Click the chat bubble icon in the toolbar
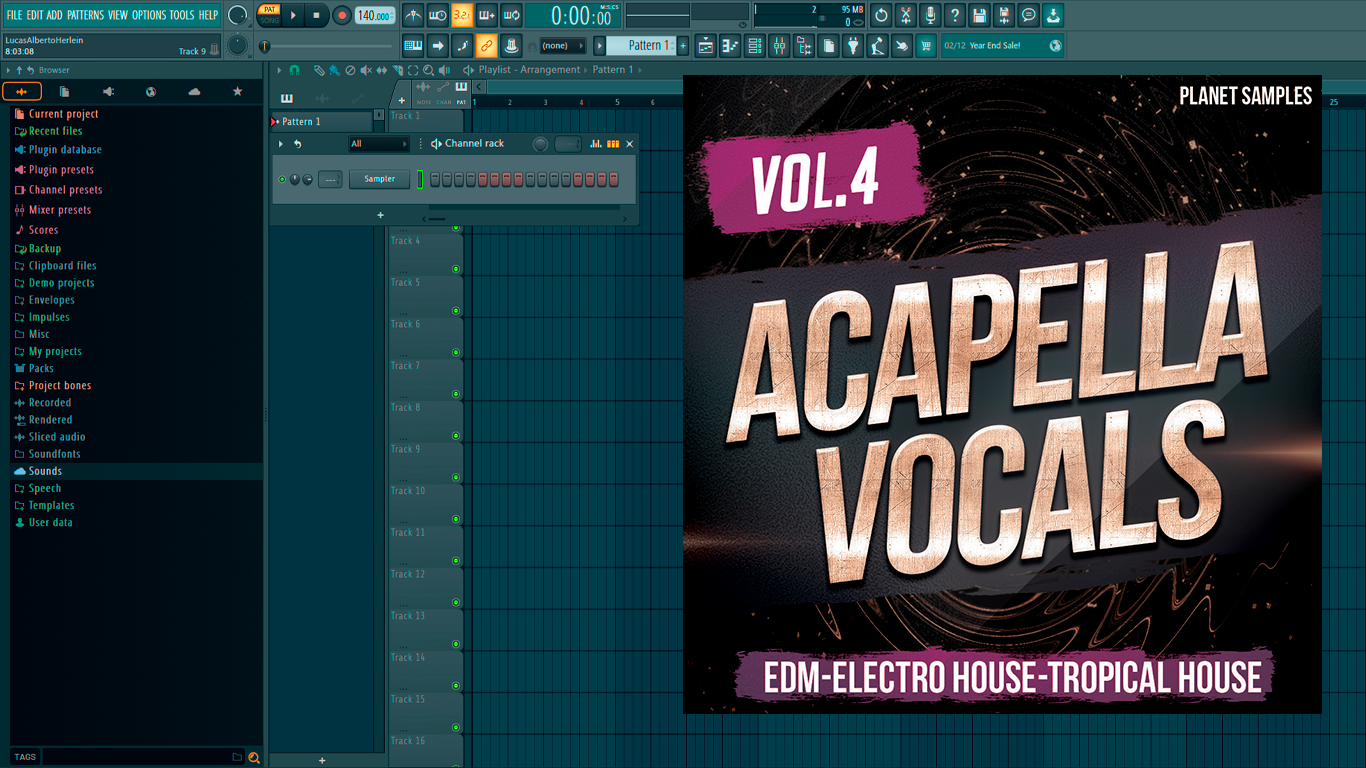Viewport: 1366px width, 768px height. [1029, 15]
